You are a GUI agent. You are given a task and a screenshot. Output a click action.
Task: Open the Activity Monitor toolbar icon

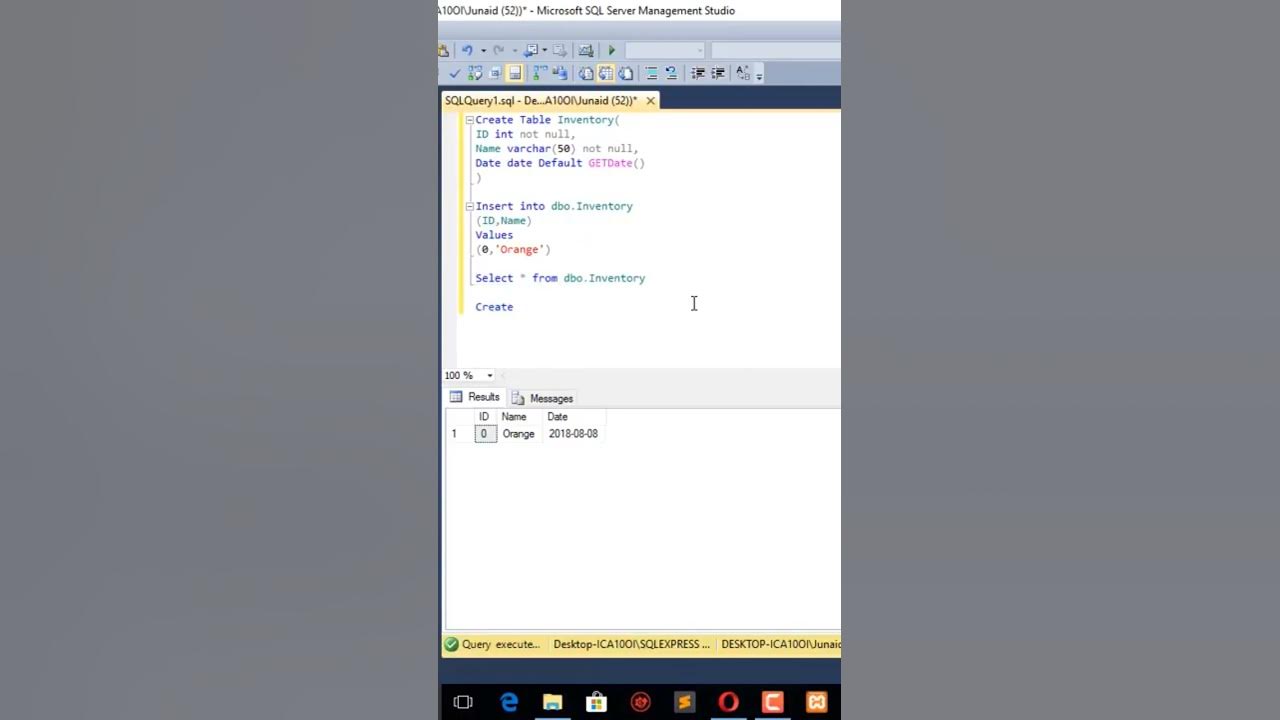pos(586,50)
